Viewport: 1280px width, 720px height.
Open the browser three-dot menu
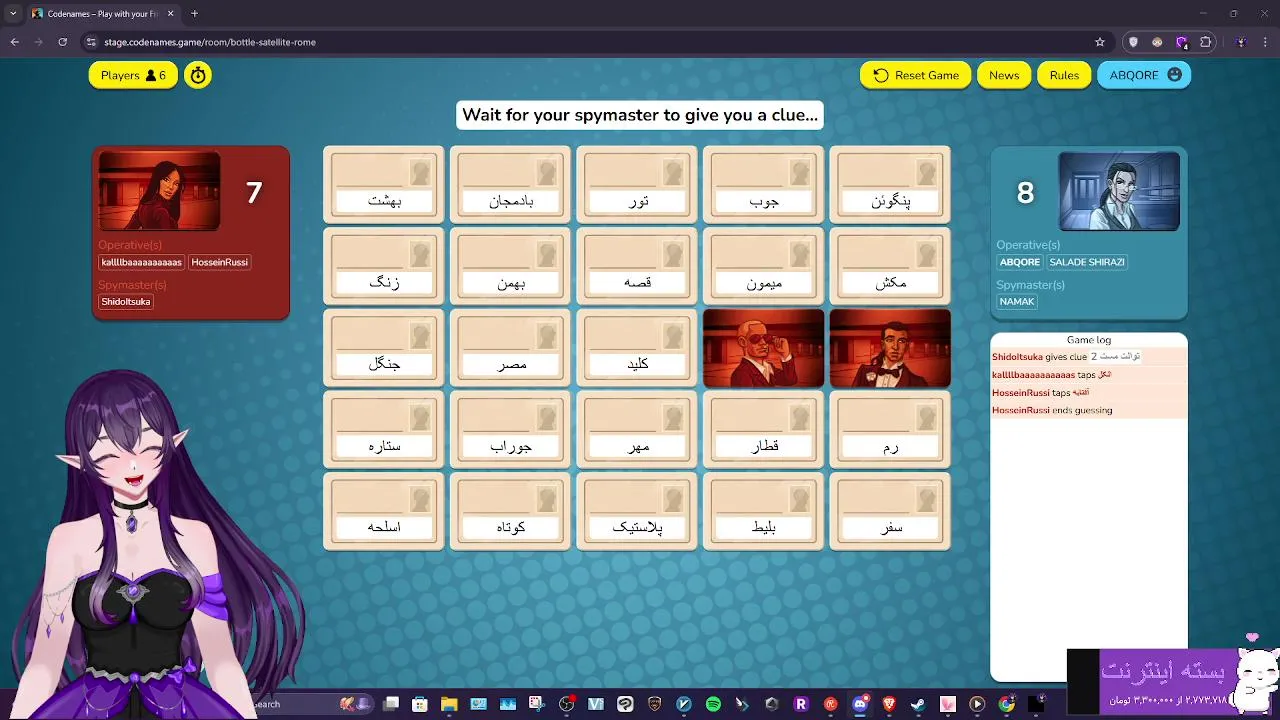click(1267, 42)
